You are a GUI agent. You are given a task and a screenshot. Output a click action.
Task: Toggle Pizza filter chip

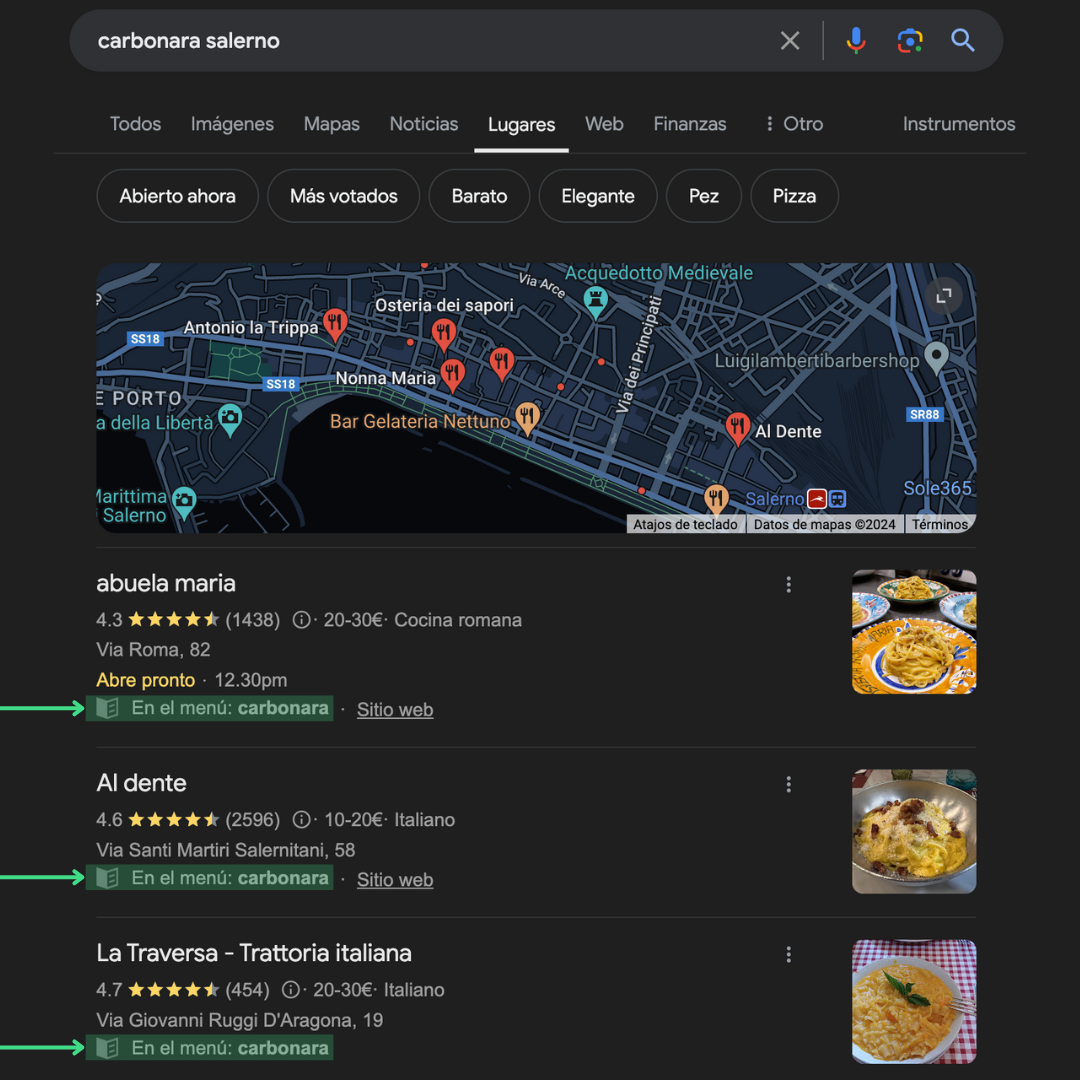tap(794, 196)
